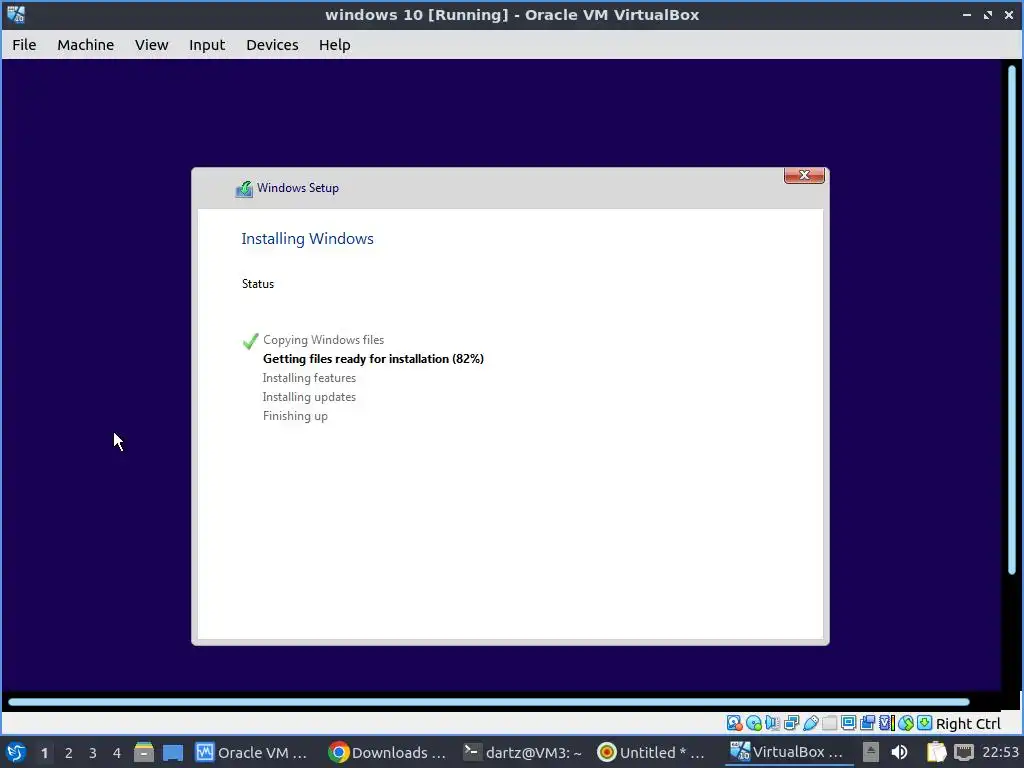Click the Status label

pyautogui.click(x=258, y=283)
